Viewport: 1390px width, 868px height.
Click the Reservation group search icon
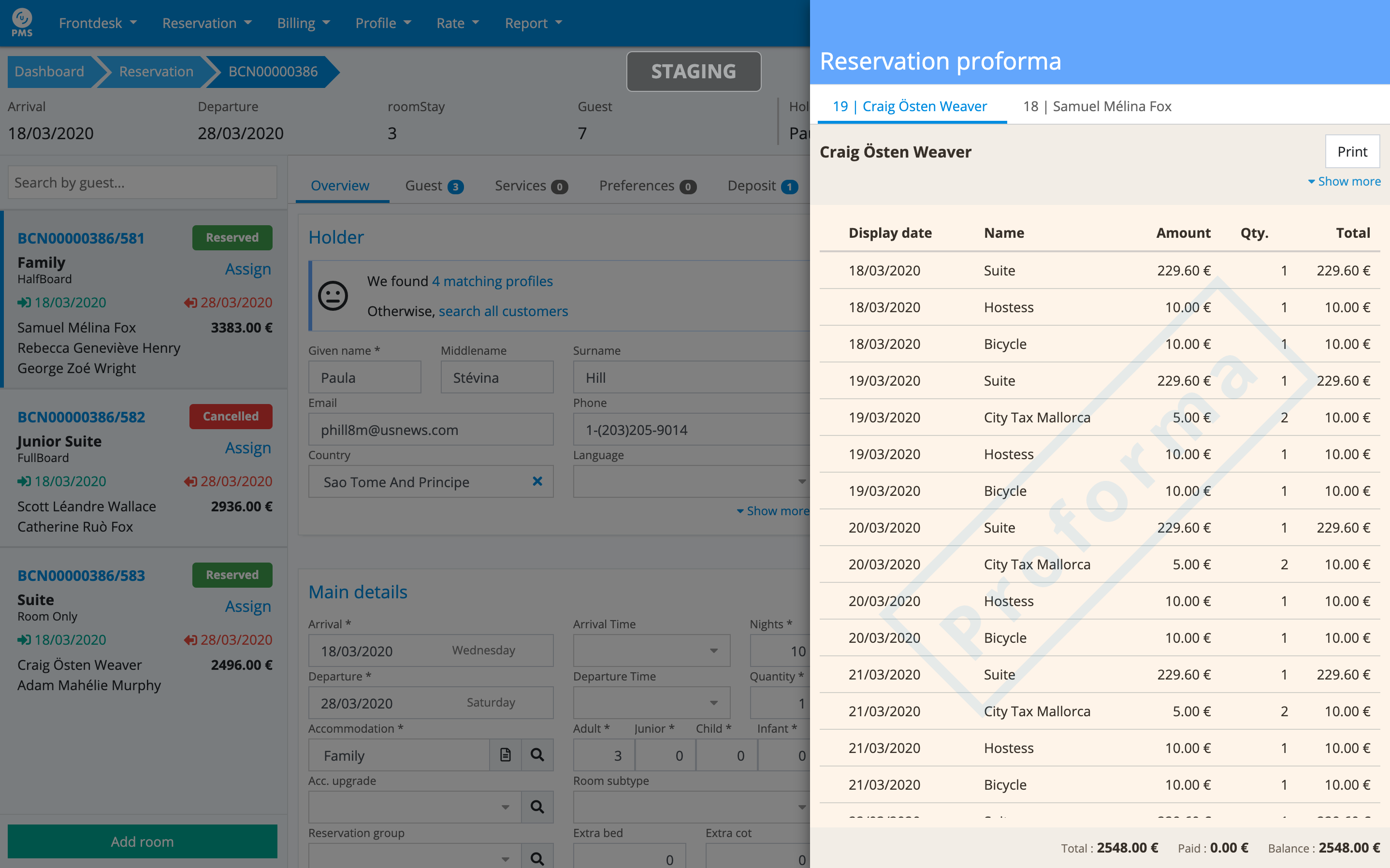pyautogui.click(x=536, y=858)
